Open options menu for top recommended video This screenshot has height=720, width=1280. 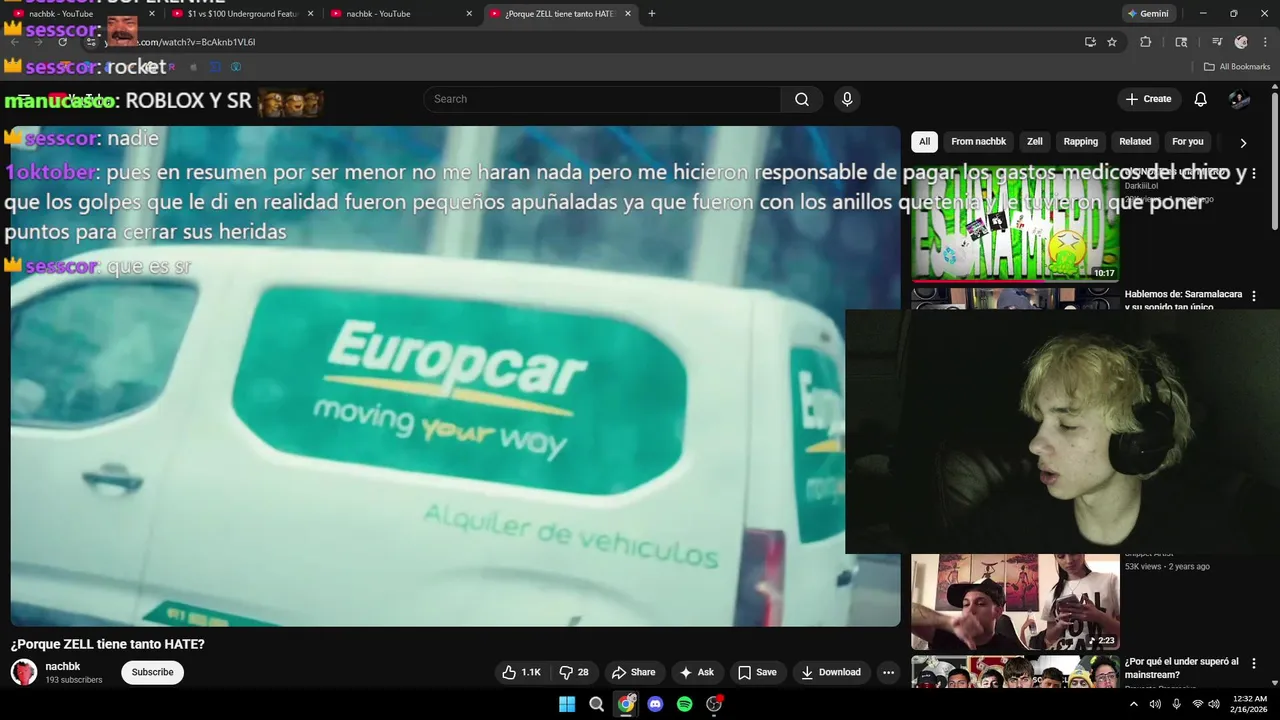1254,173
